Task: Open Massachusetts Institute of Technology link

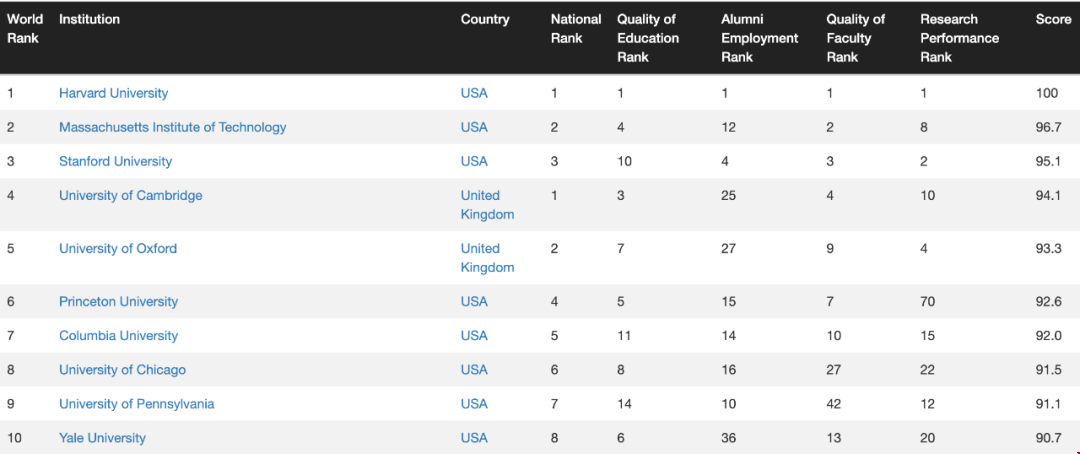Action: (172, 127)
